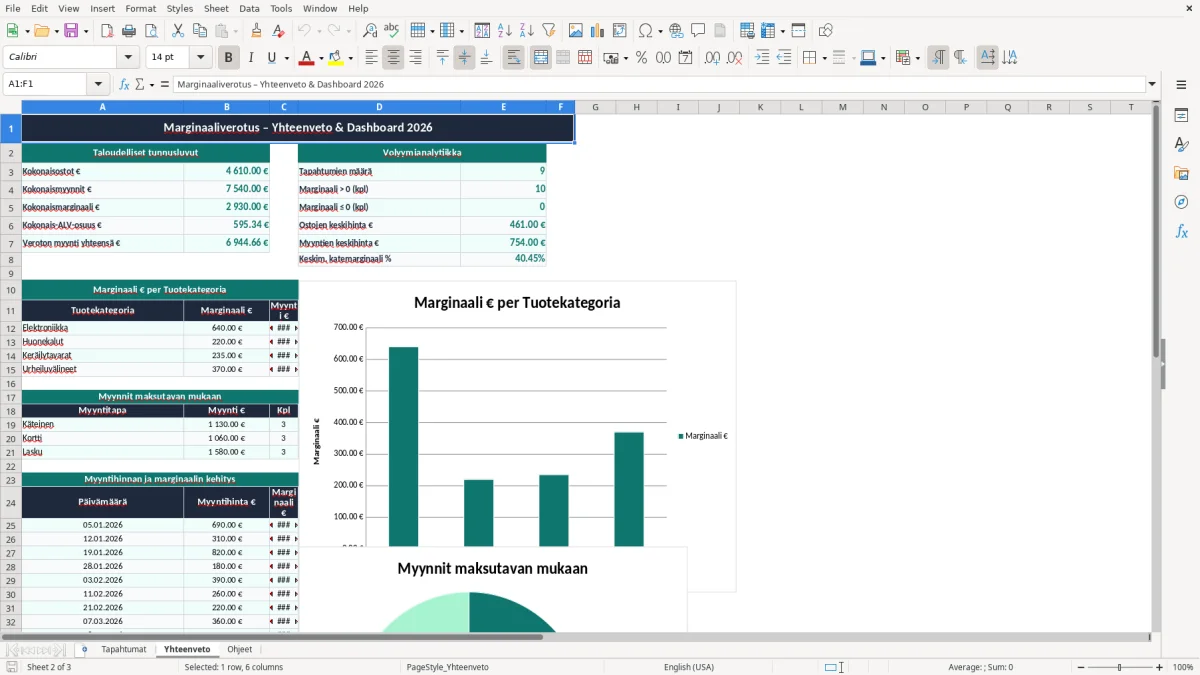Cut the selection with the scissors icon
Screen dimensions: 1200x675
[178, 31]
